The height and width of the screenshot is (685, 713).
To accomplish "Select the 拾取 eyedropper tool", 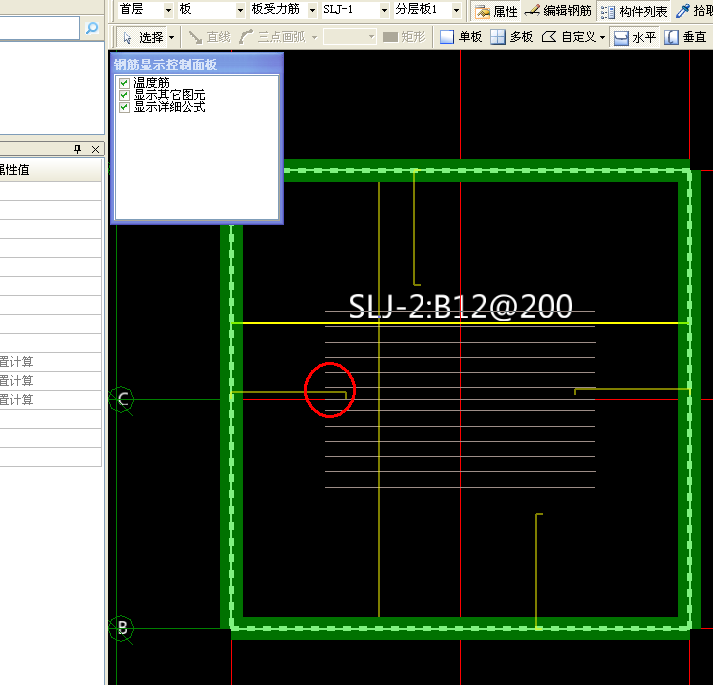I will pos(693,11).
